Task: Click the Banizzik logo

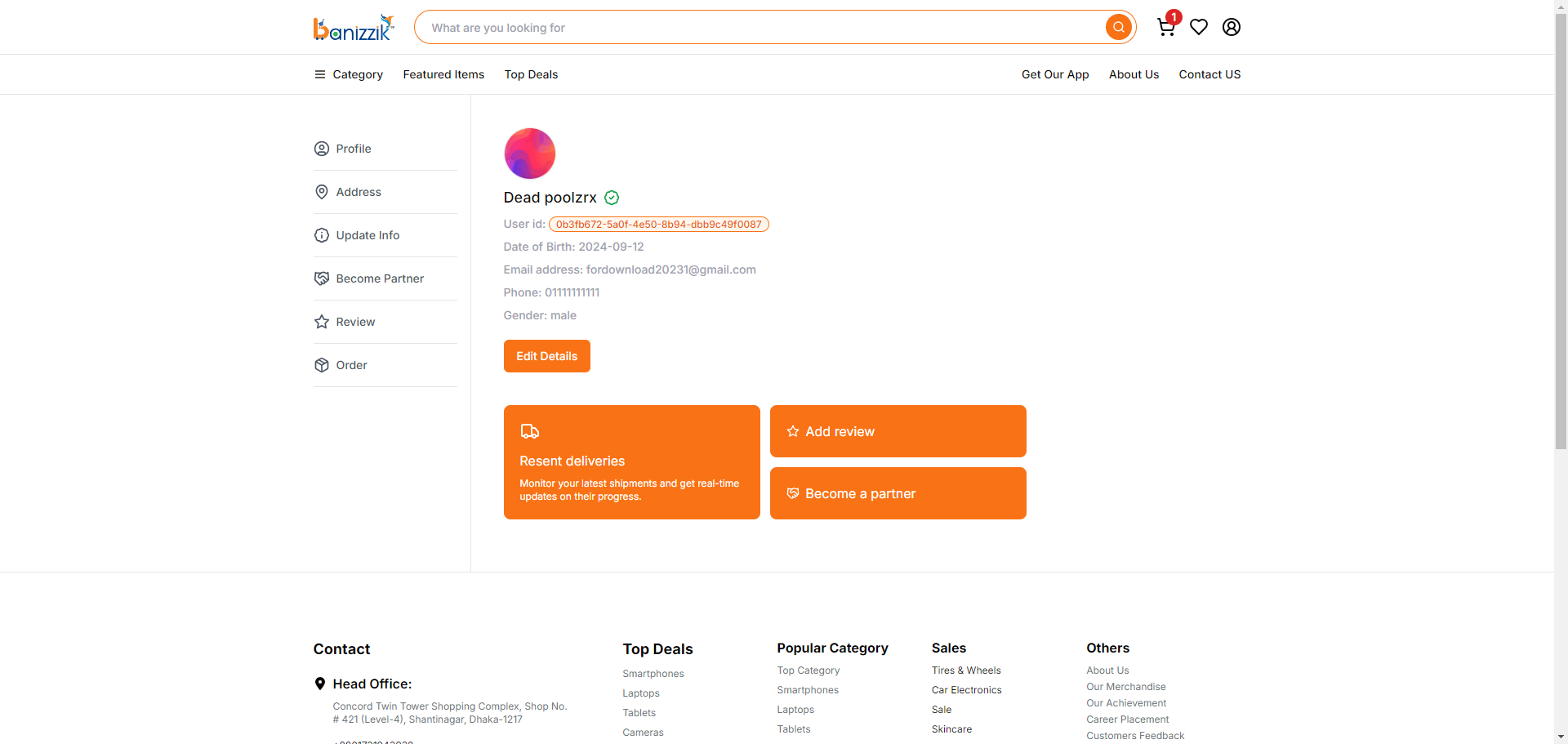Action: (x=354, y=27)
